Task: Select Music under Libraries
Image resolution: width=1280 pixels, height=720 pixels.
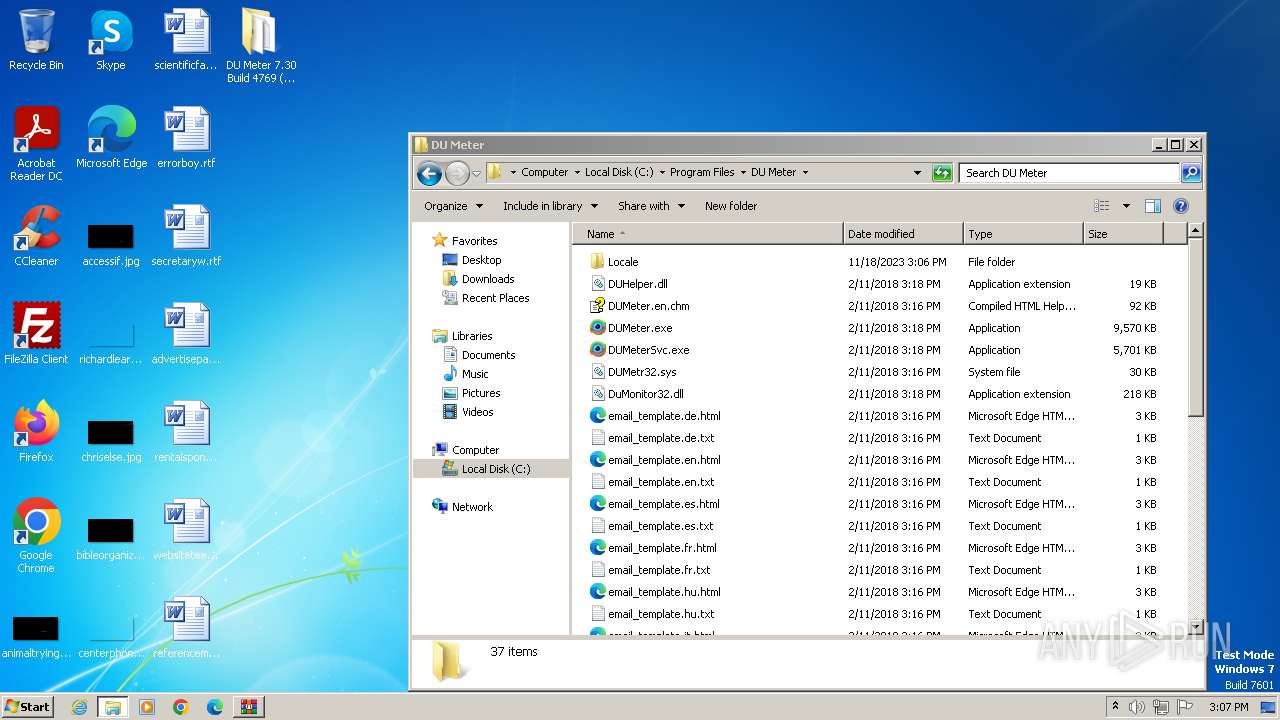Action: click(475, 374)
